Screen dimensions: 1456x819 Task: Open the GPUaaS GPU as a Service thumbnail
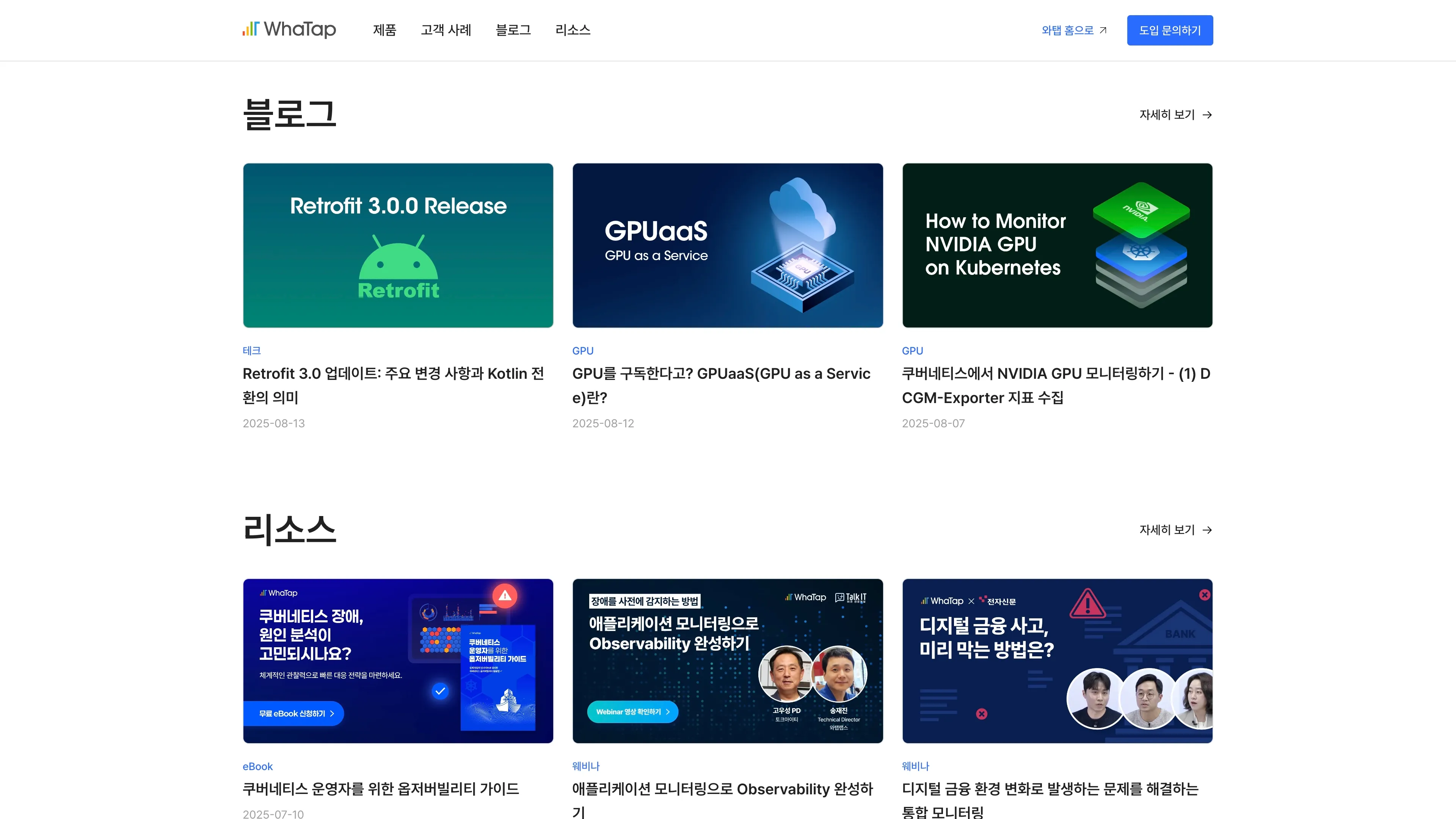(x=728, y=245)
